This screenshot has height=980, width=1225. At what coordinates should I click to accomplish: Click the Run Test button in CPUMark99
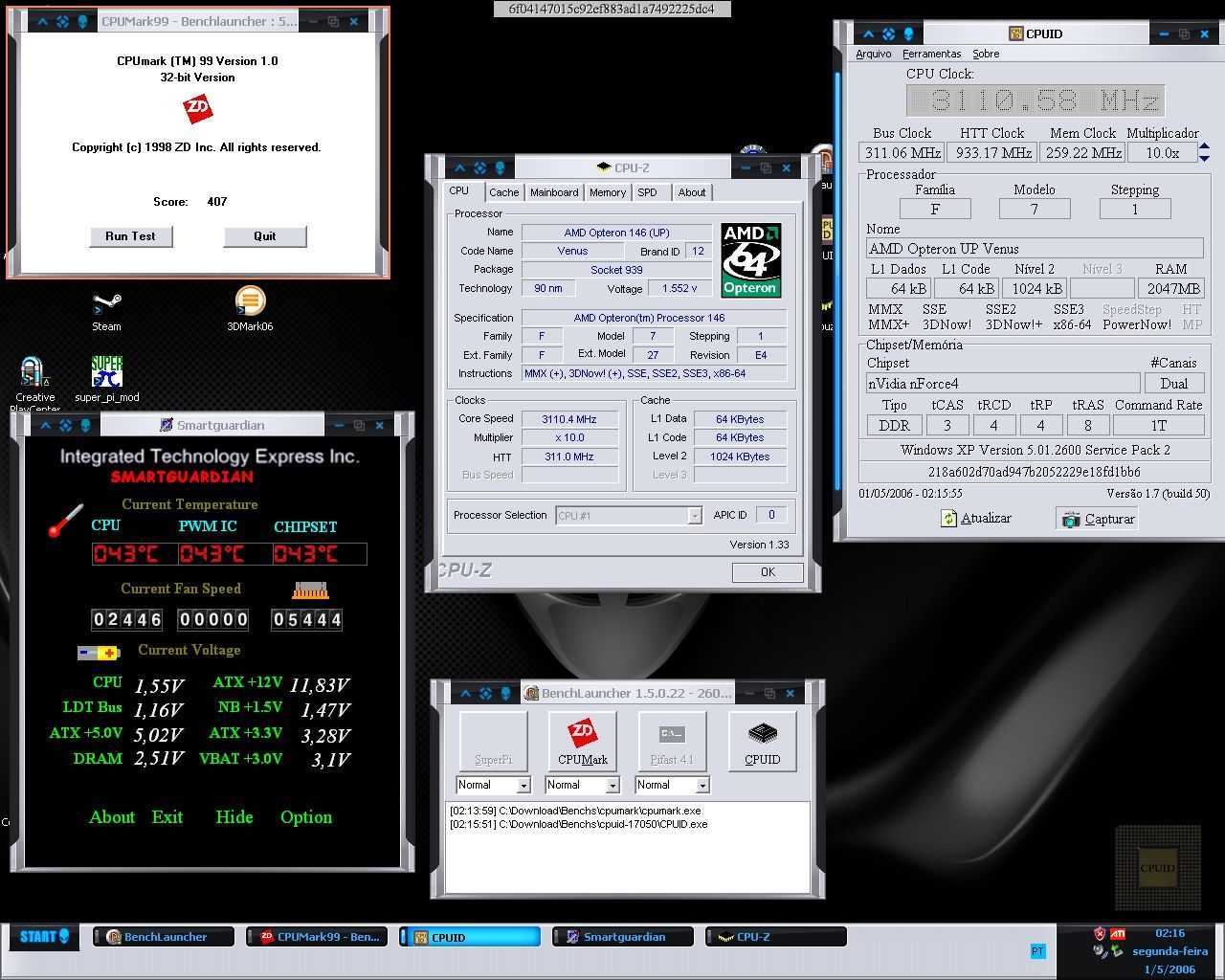[131, 236]
